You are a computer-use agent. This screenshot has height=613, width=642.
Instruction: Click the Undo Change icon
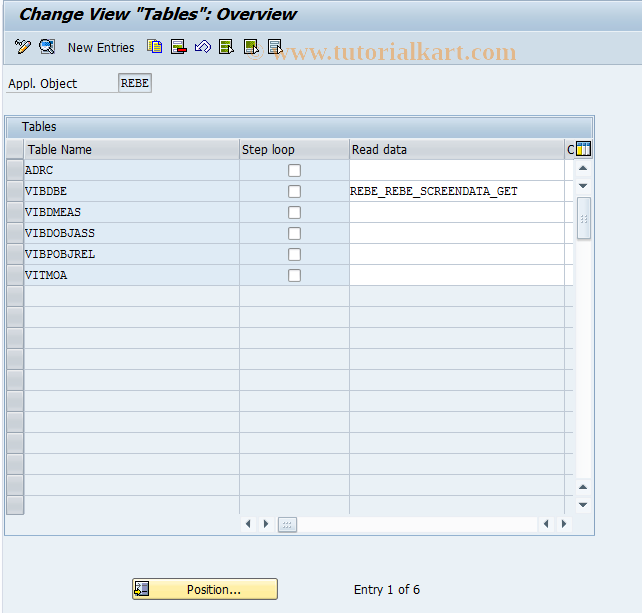tap(203, 47)
